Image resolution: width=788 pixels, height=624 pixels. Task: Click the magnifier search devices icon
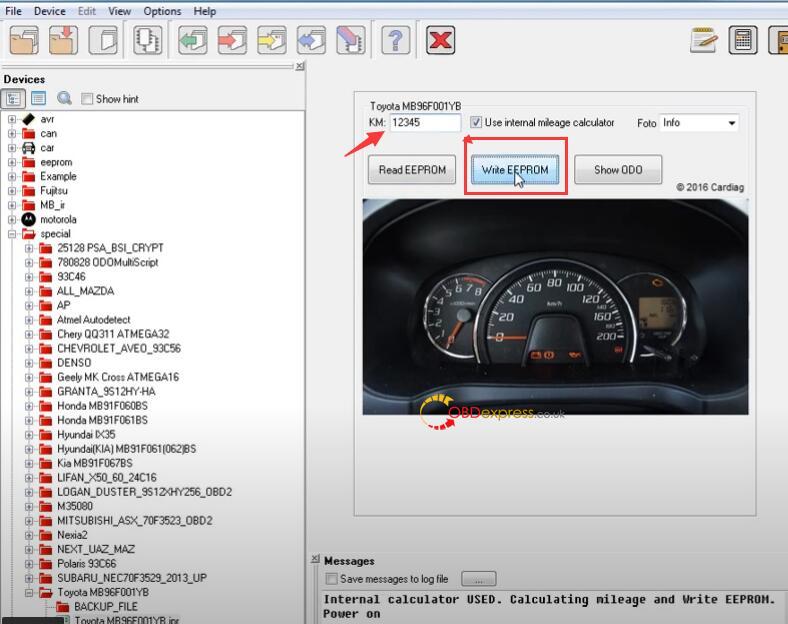(64, 98)
